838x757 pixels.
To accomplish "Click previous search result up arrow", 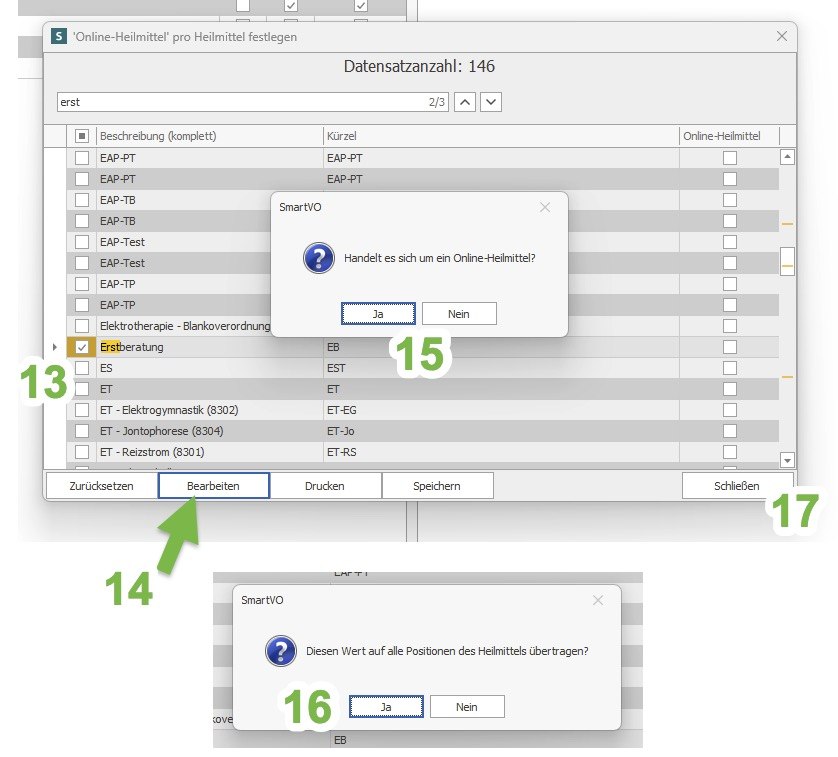I will tap(466, 102).
